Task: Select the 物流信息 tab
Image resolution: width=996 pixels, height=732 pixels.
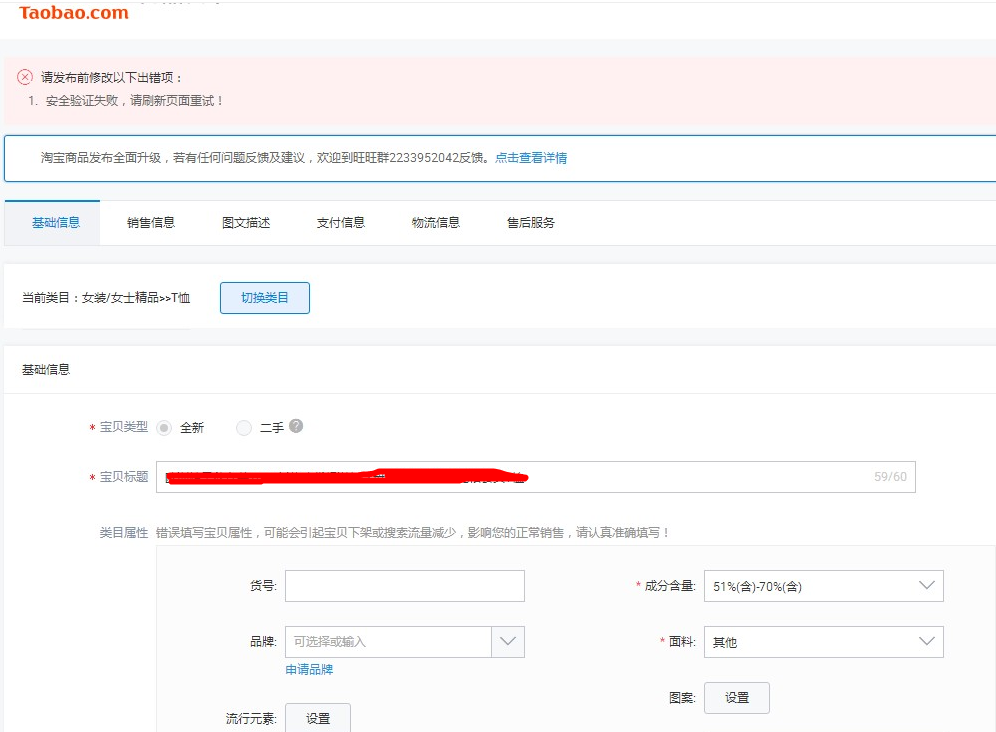Action: coord(436,223)
